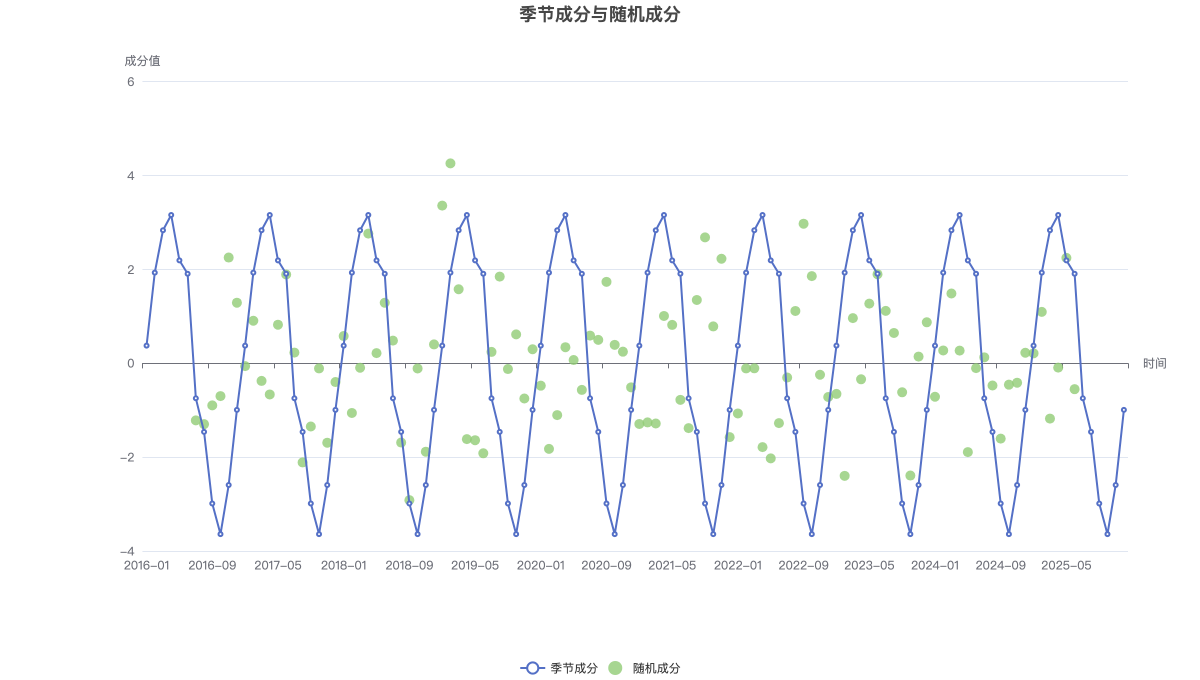Screen dimensions: 1200x680
Task: Toggle the 随机成分 legend entry
Action: click(x=644, y=668)
